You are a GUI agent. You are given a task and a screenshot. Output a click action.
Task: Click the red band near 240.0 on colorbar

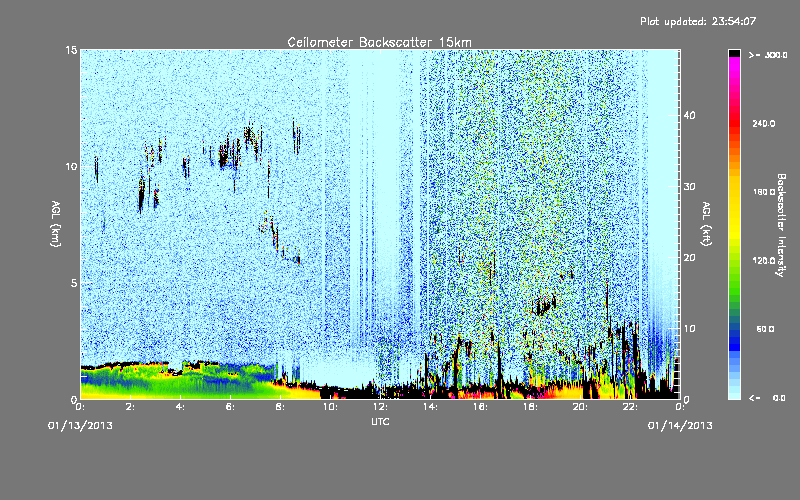pyautogui.click(x=734, y=124)
